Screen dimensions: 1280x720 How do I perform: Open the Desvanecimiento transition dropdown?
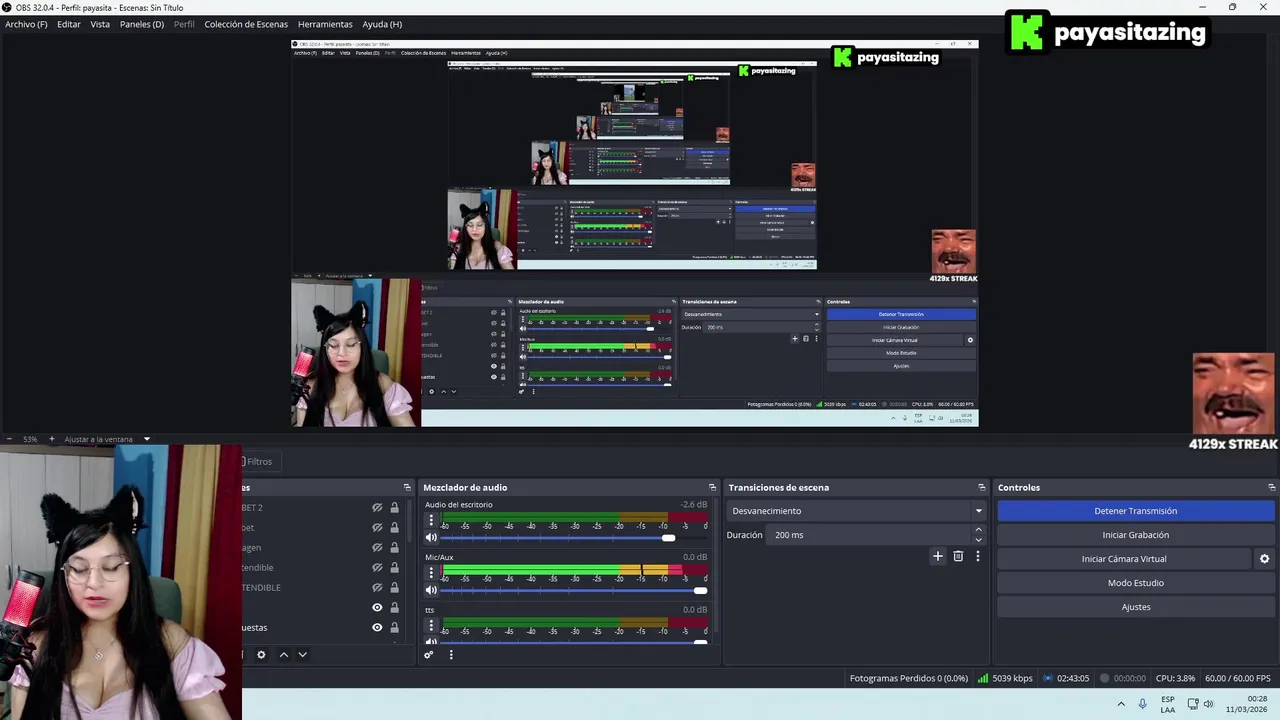tap(856, 511)
